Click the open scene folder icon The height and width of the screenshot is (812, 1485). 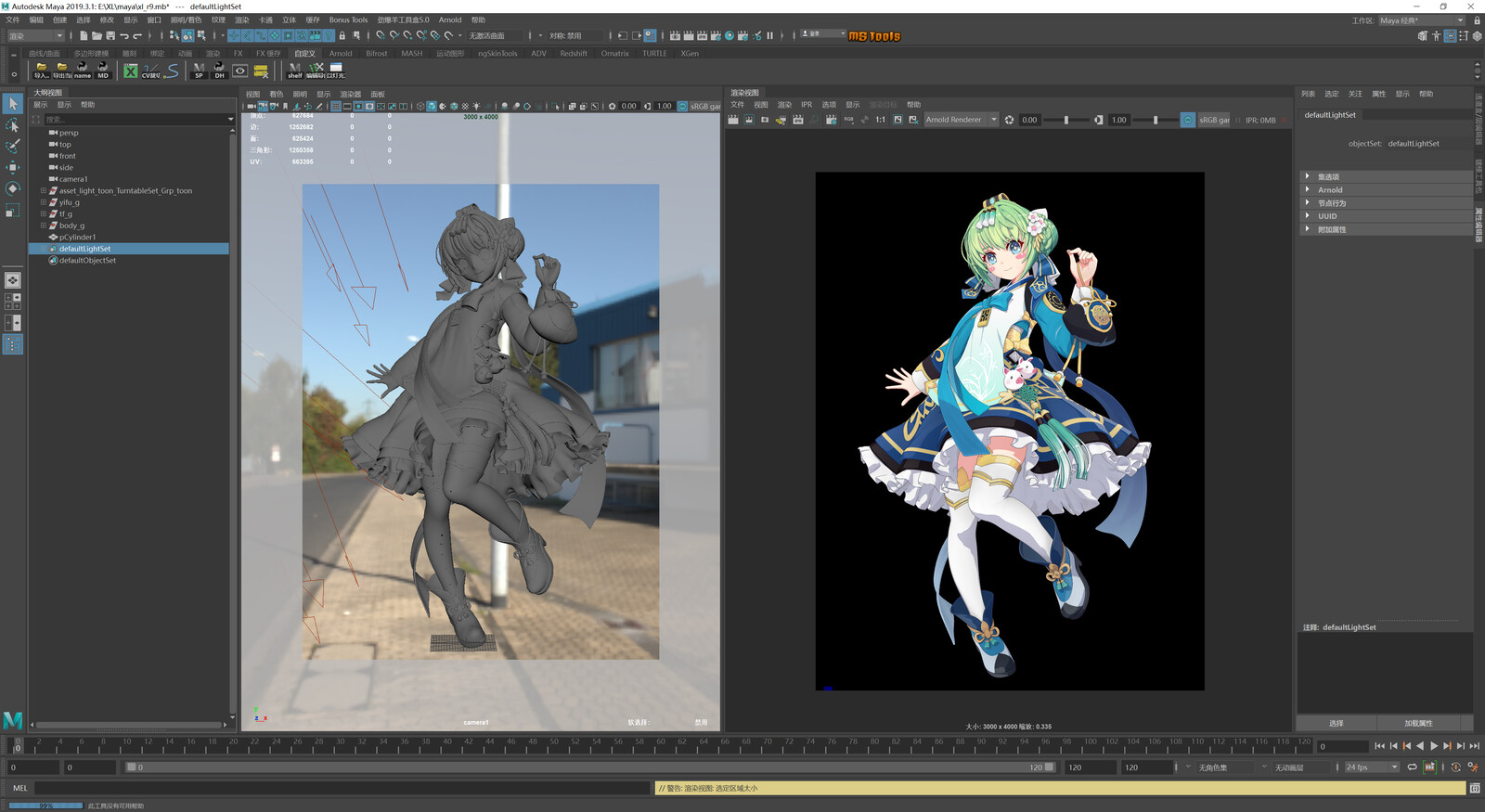pyautogui.click(x=97, y=35)
